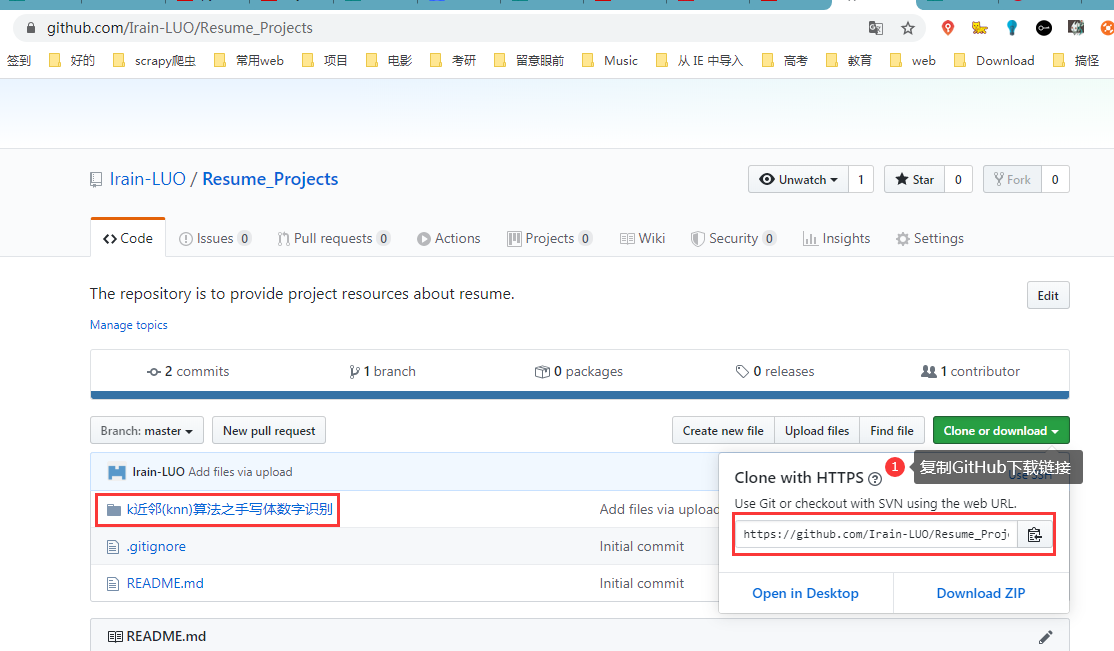Viewport: 1114px width, 651px height.
Task: Click the Fork button
Action: point(1012,180)
